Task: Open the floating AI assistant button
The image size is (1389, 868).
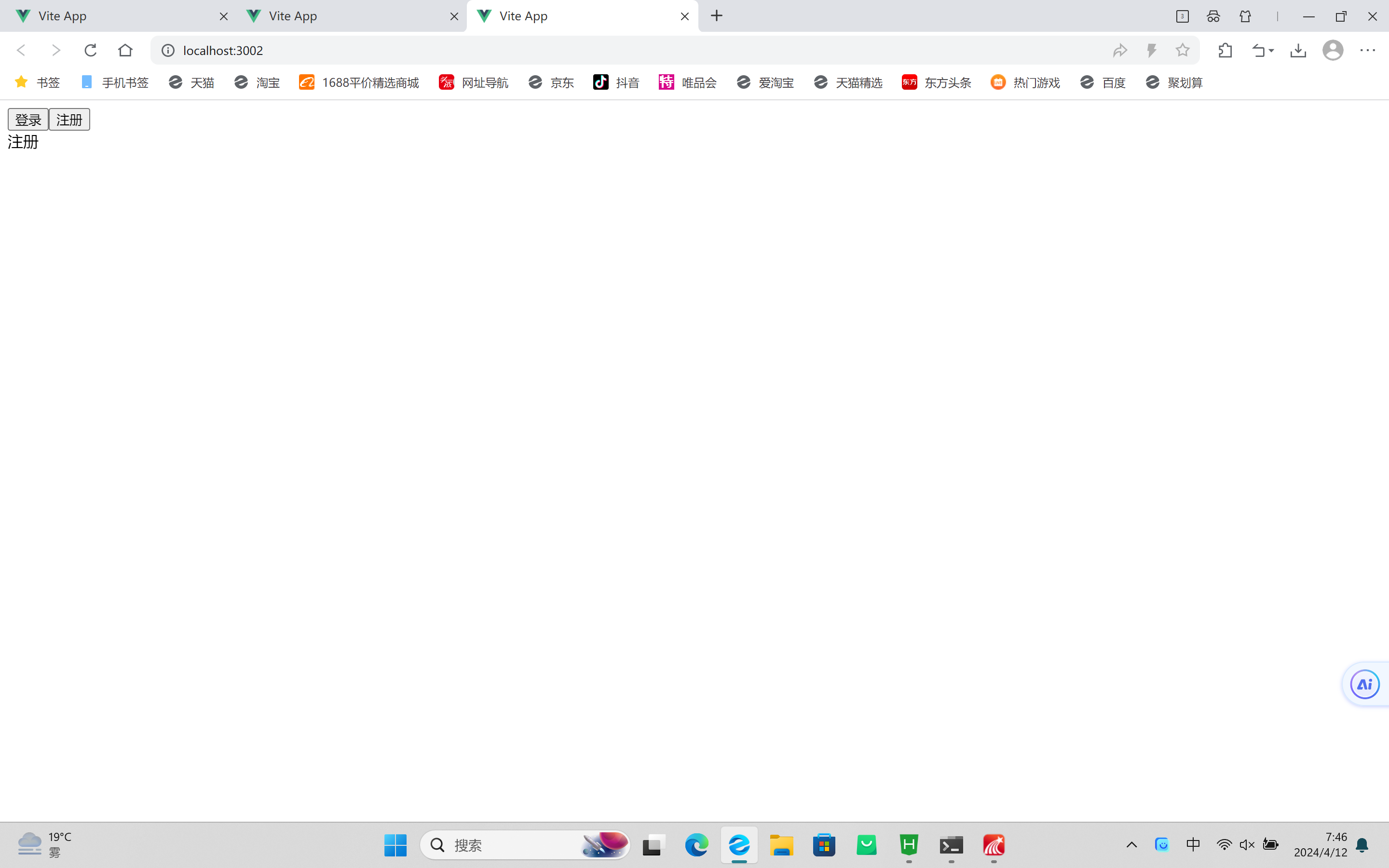Action: point(1364,684)
